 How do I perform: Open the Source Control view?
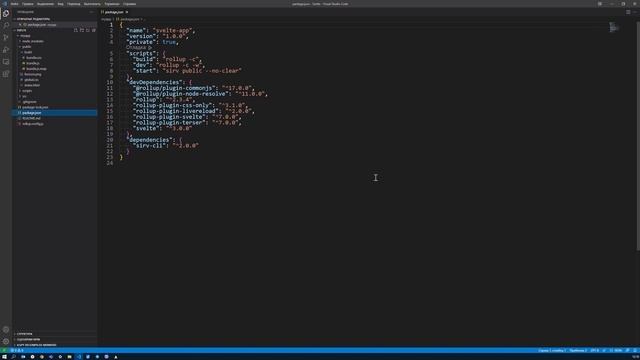(x=6, y=38)
